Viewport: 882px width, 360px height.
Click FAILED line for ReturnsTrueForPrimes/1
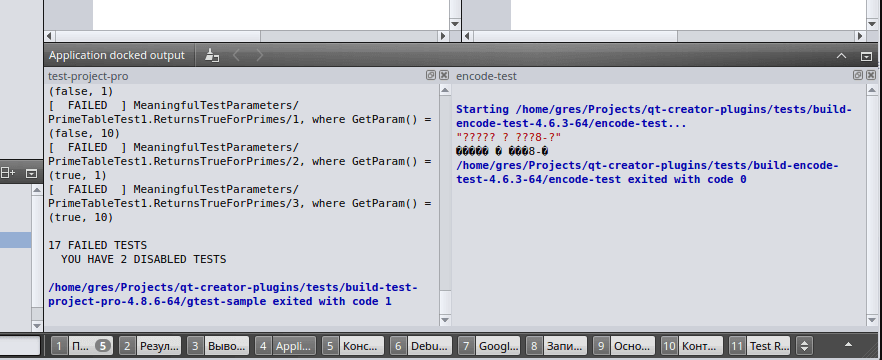click(x=240, y=119)
